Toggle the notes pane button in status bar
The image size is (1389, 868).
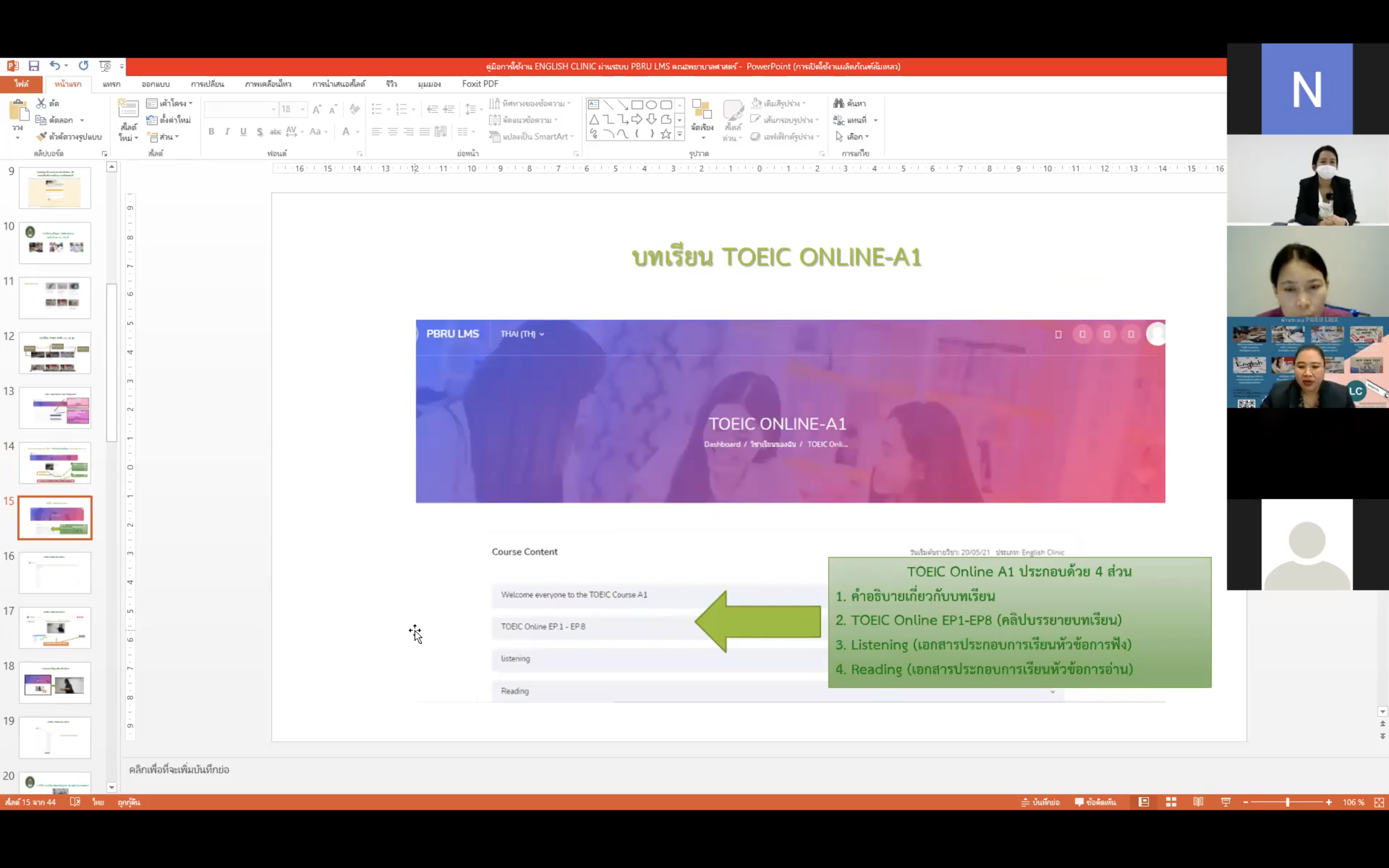coord(1040,802)
